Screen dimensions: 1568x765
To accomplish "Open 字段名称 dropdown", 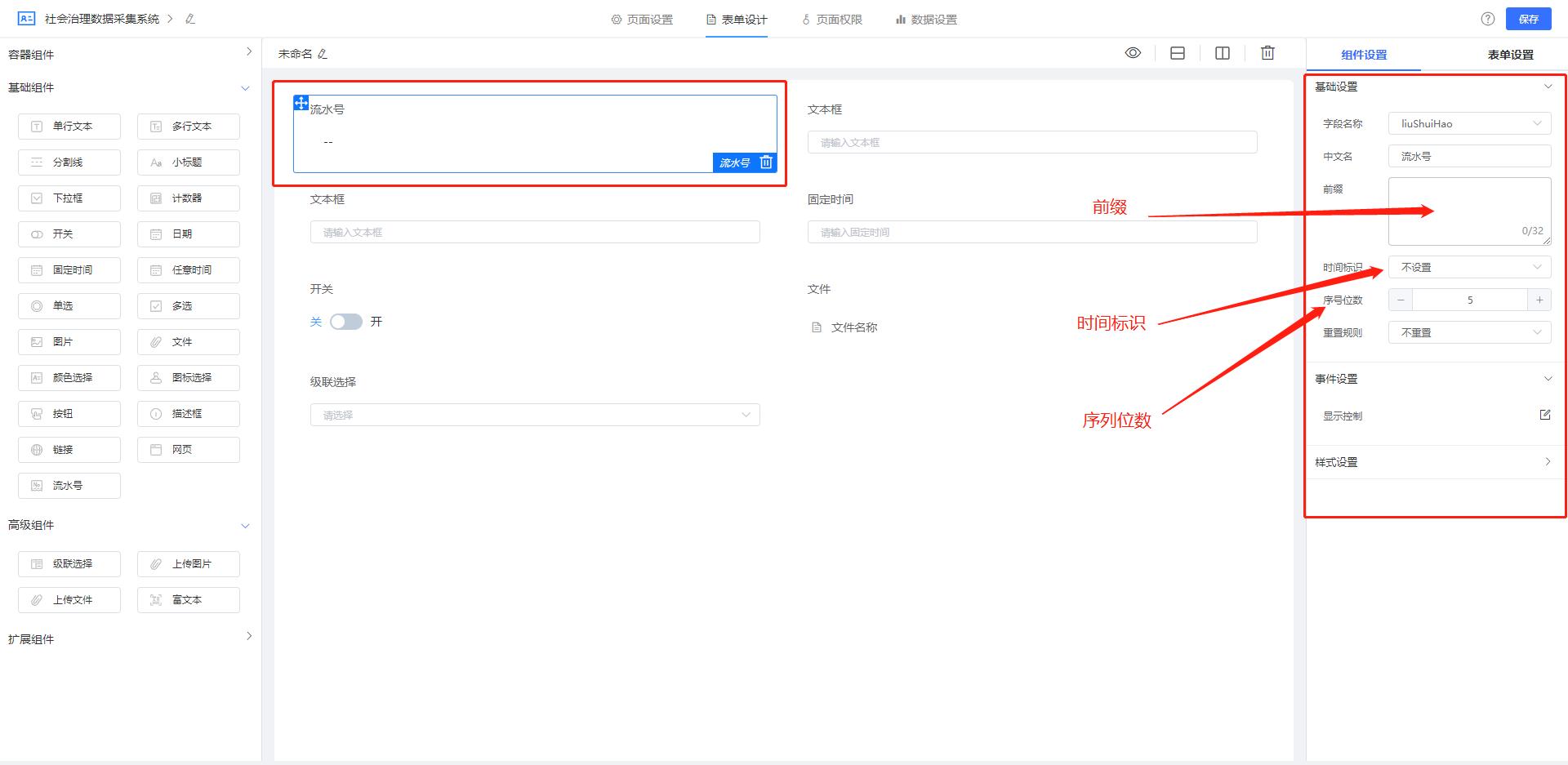I will 1470,124.
